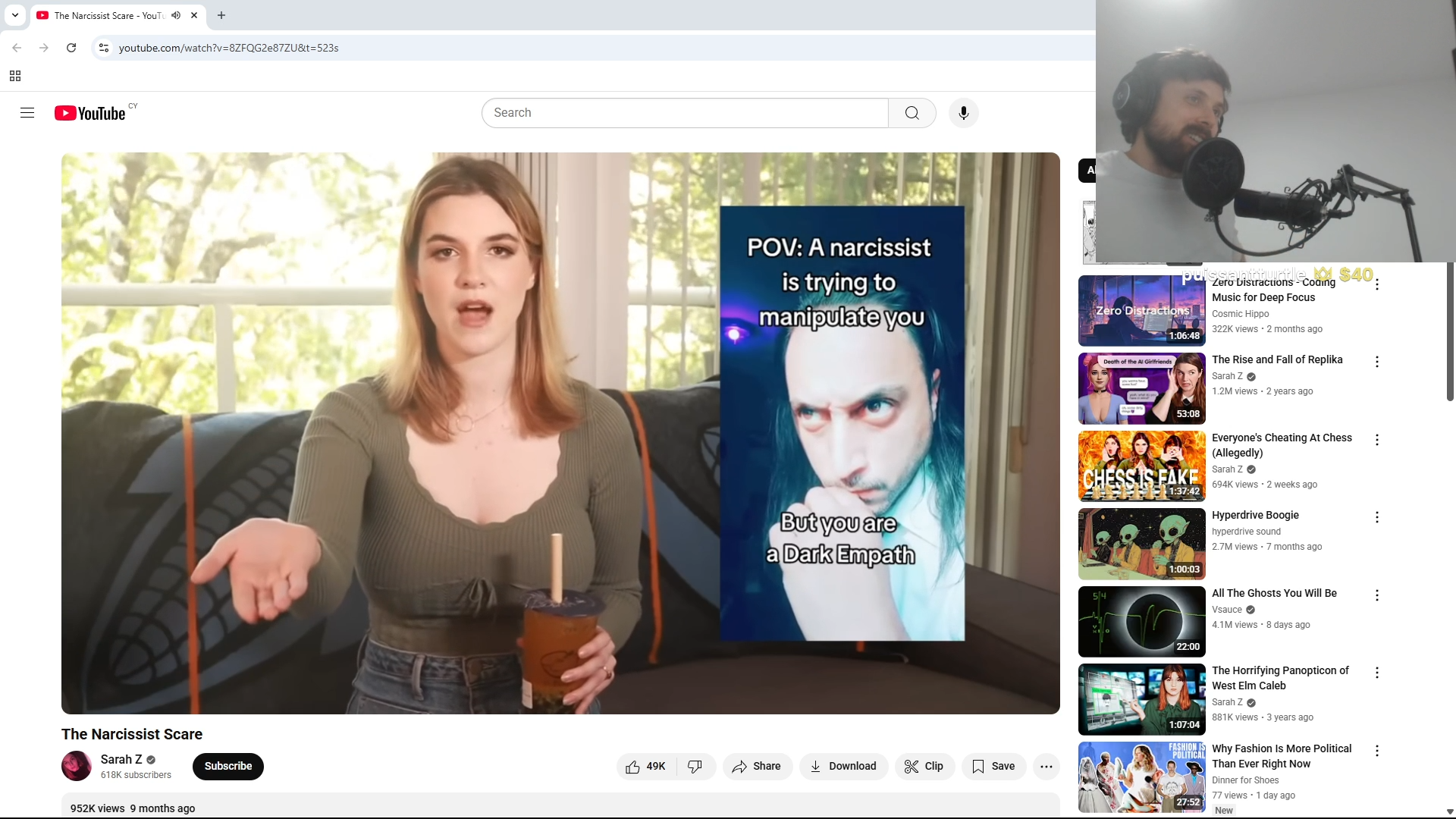Click Dinner for Shoes channel name
This screenshot has width=1456, height=819.
point(1245,780)
